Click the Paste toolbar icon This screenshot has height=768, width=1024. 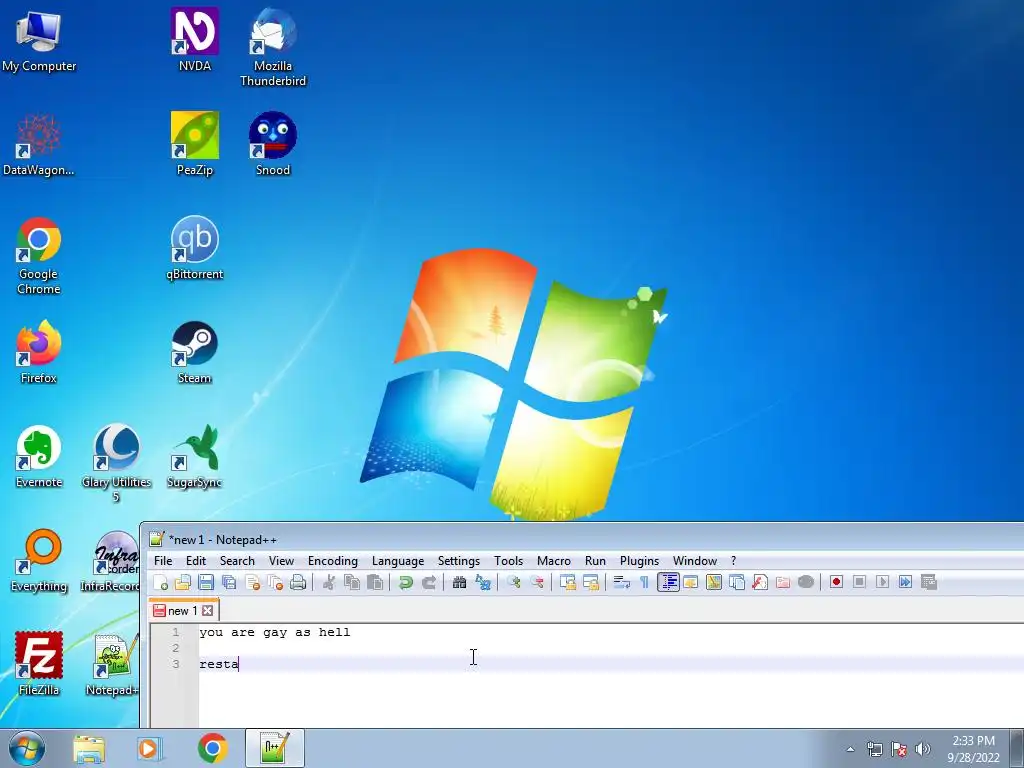point(375,582)
